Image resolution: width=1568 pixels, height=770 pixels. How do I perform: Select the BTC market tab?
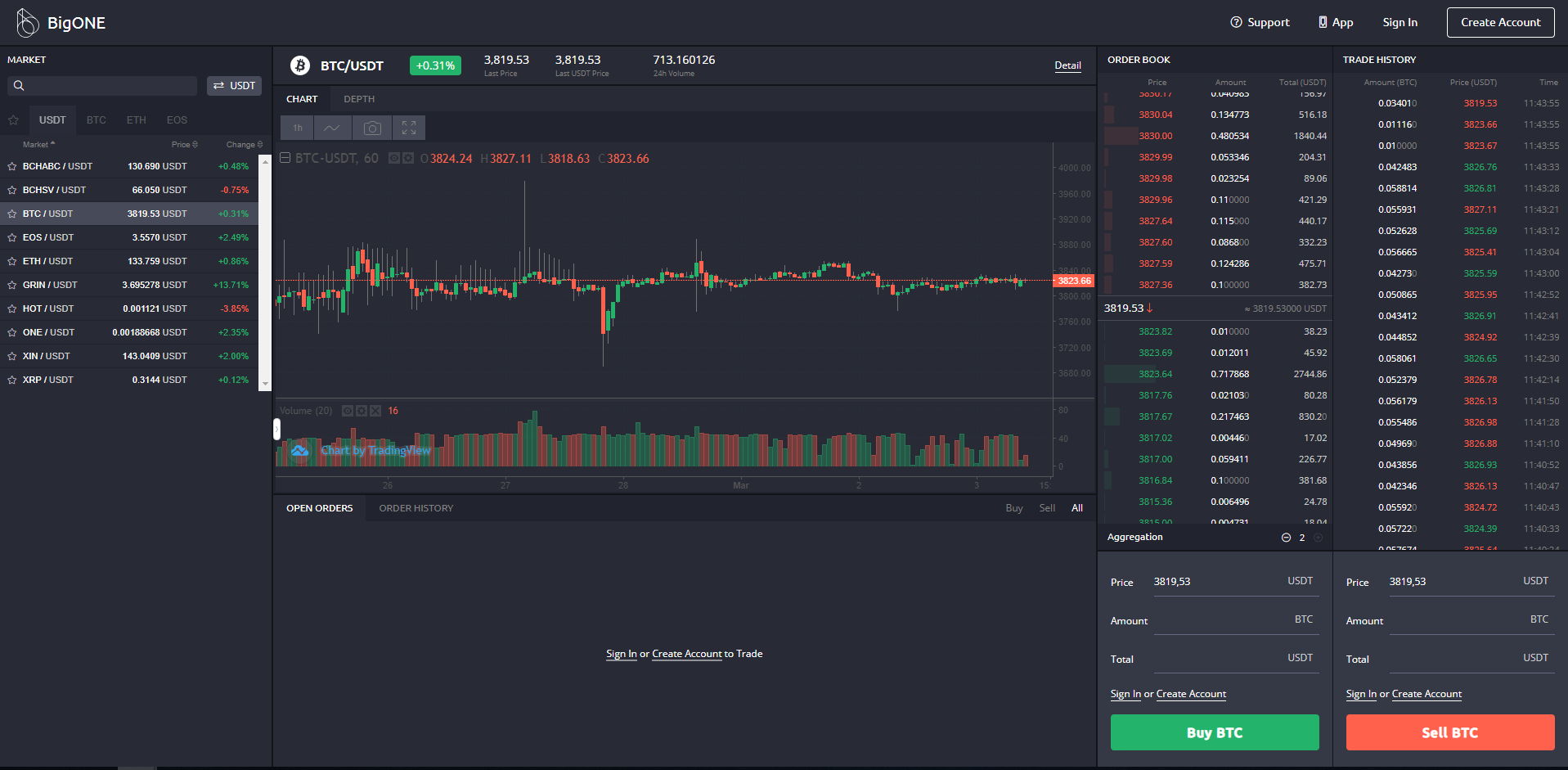pyautogui.click(x=97, y=120)
